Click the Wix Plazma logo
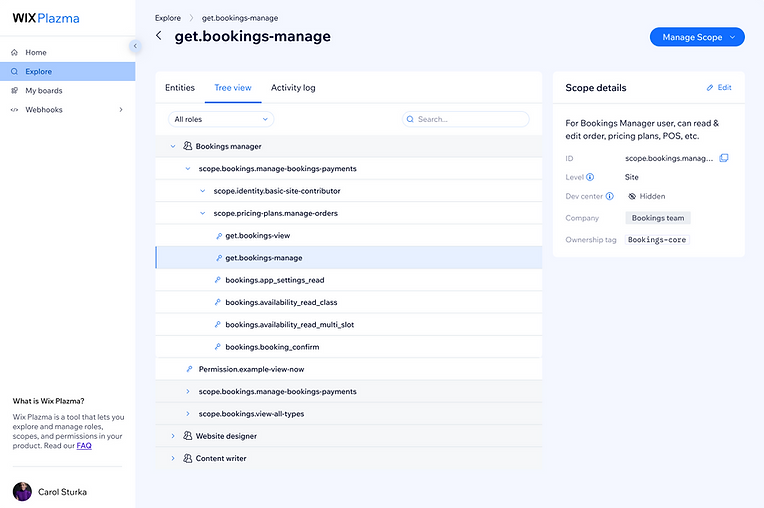Image resolution: width=764 pixels, height=508 pixels. [x=46, y=18]
